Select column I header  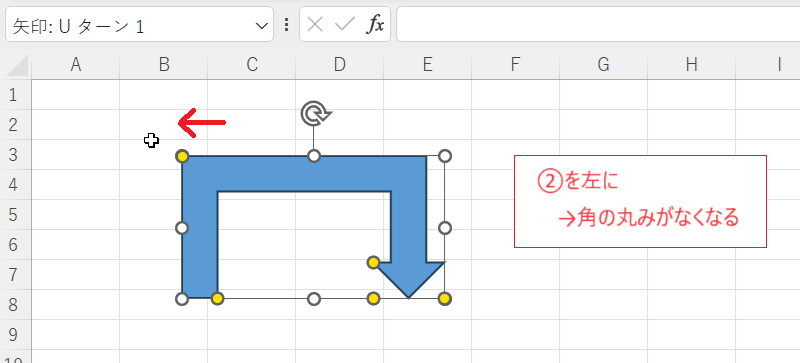768,65
